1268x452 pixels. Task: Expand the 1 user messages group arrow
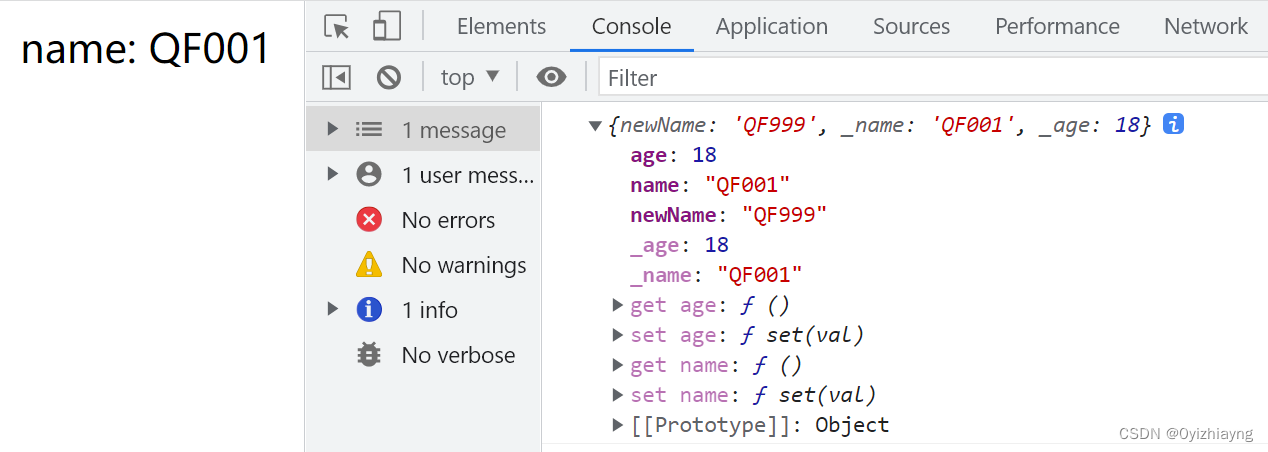point(333,174)
